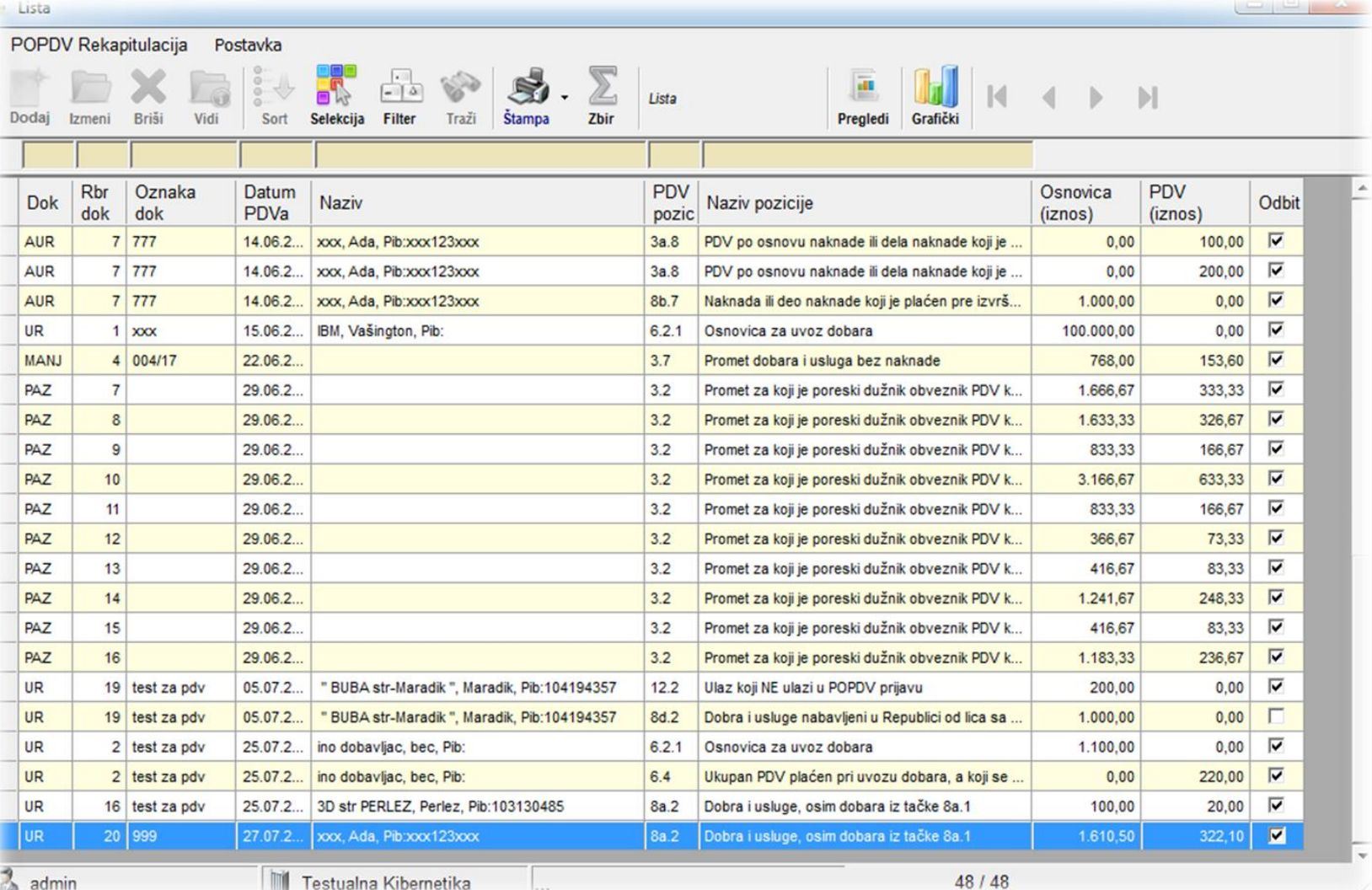Uncheck Odbit for MANJ 004/17 row
Image resolution: width=1372 pixels, height=890 pixels.
click(x=1276, y=360)
